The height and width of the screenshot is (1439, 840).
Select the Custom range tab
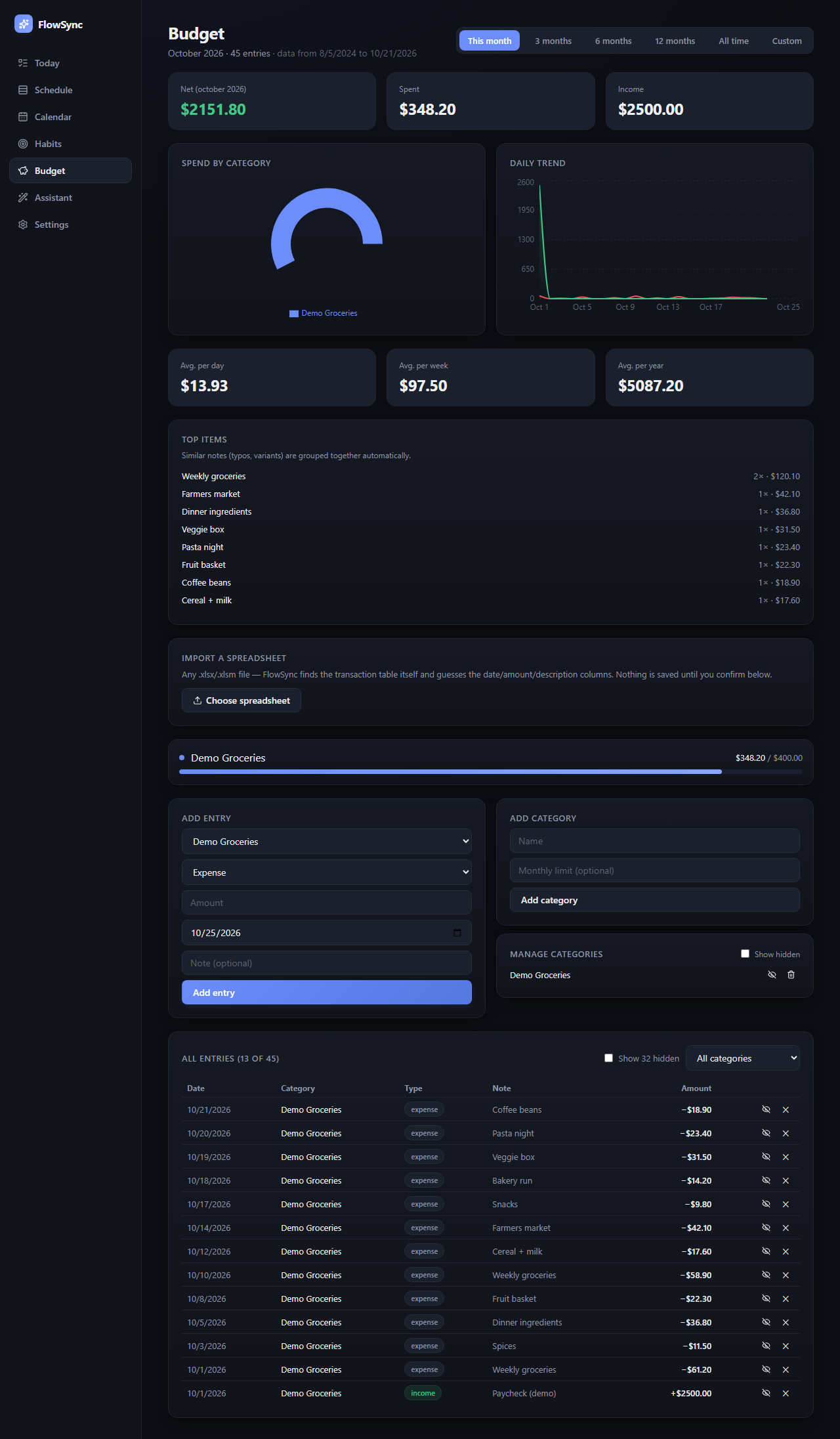point(787,41)
